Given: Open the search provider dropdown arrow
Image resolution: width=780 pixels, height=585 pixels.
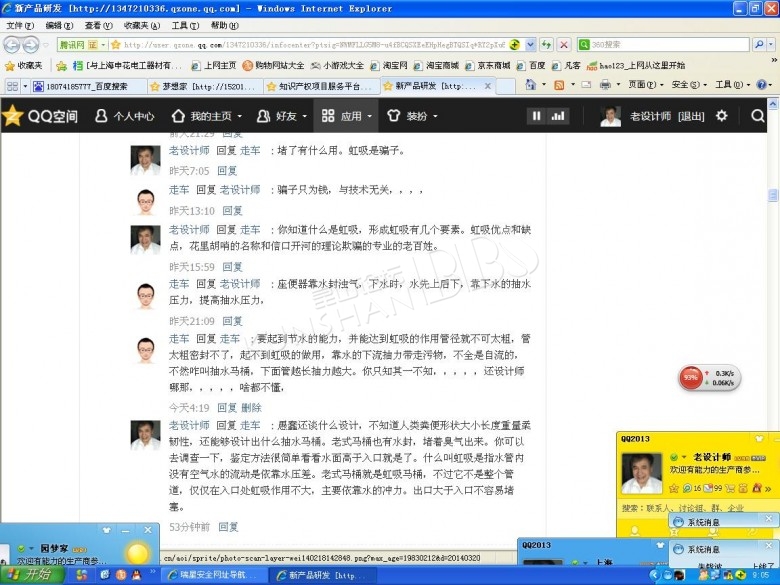Looking at the screenshot, I should (x=771, y=45).
